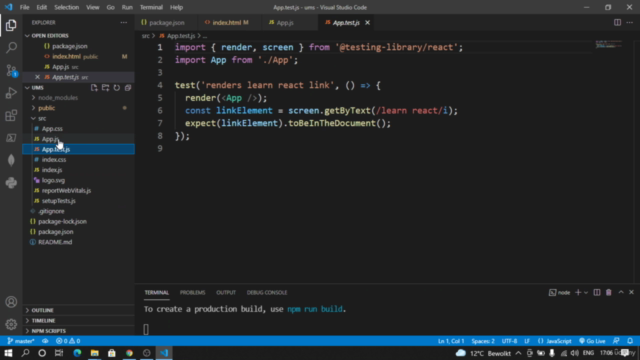640x360 pixels.
Task: Expand the Outline section
Action: (42, 310)
